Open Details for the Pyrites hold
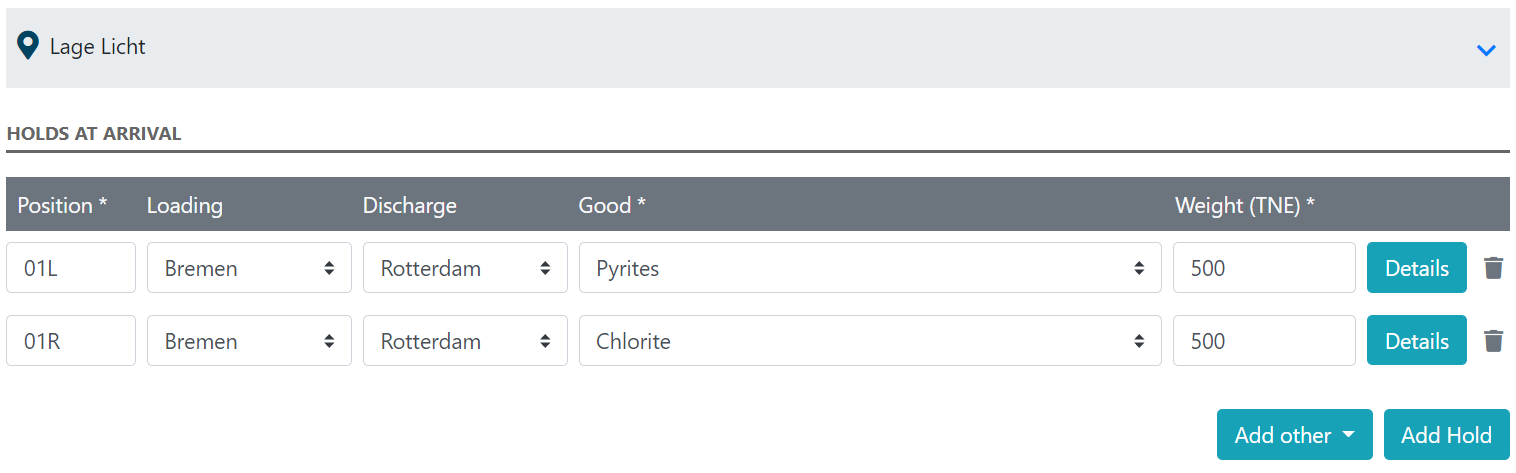The image size is (1516, 473). pos(1416,268)
